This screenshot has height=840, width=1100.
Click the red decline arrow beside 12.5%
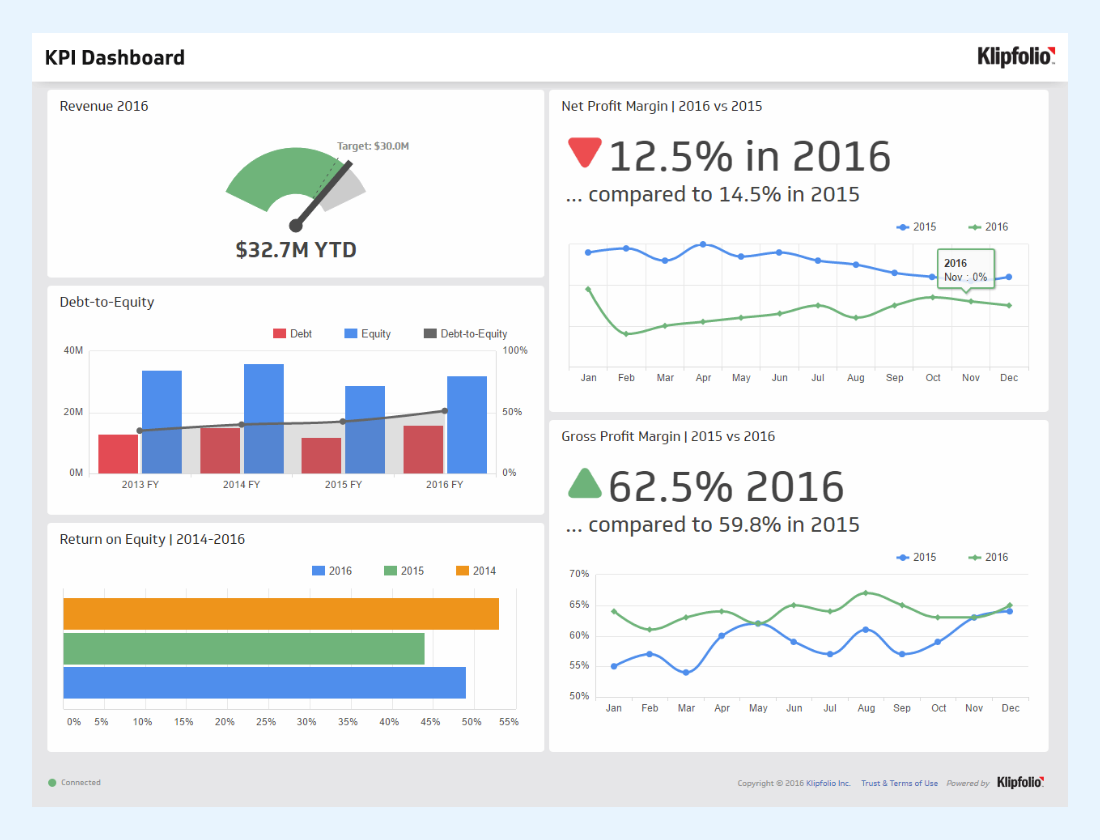pos(584,152)
